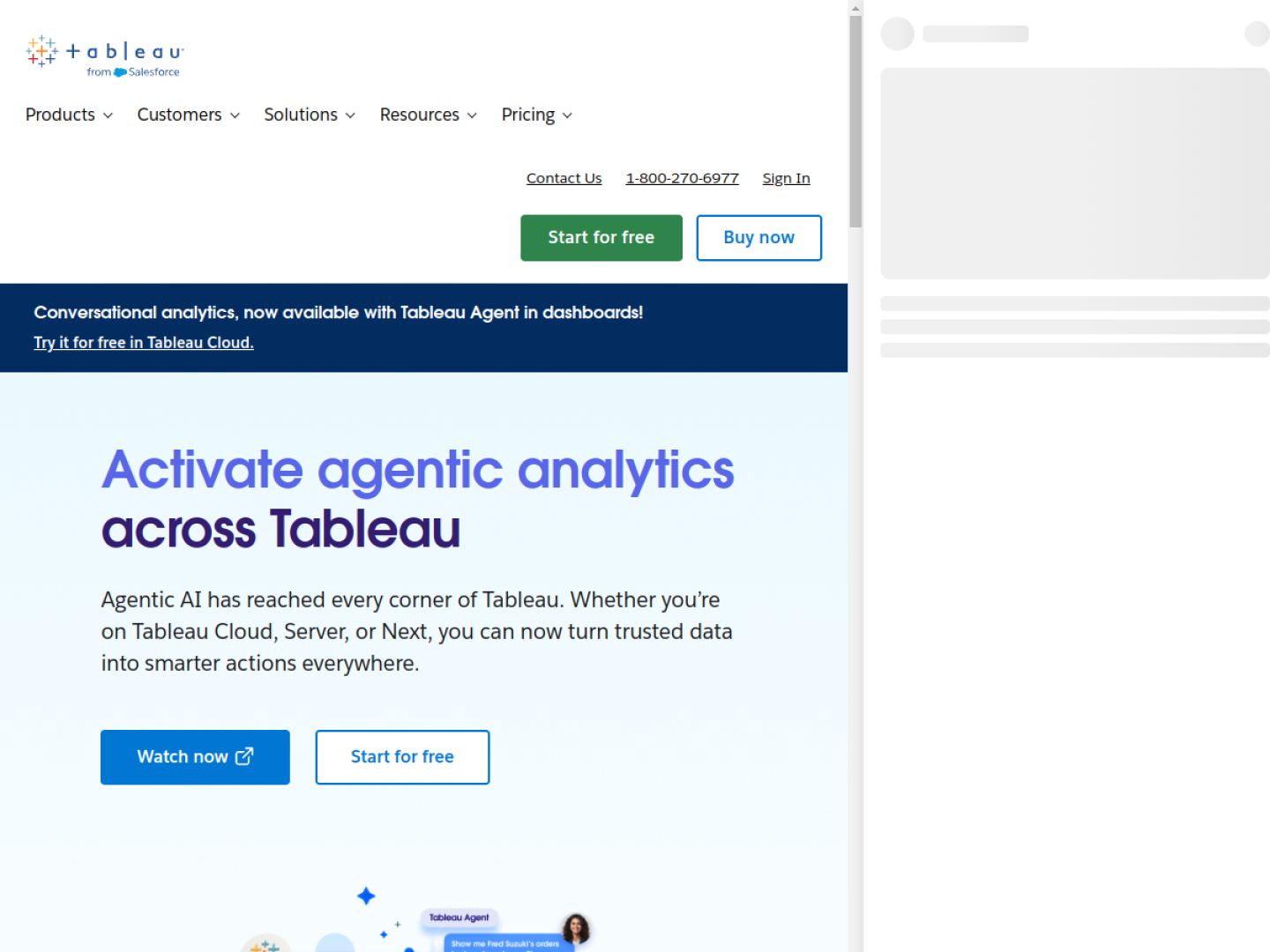Click the green Start for free button
The height and width of the screenshot is (952, 1270).
point(601,238)
